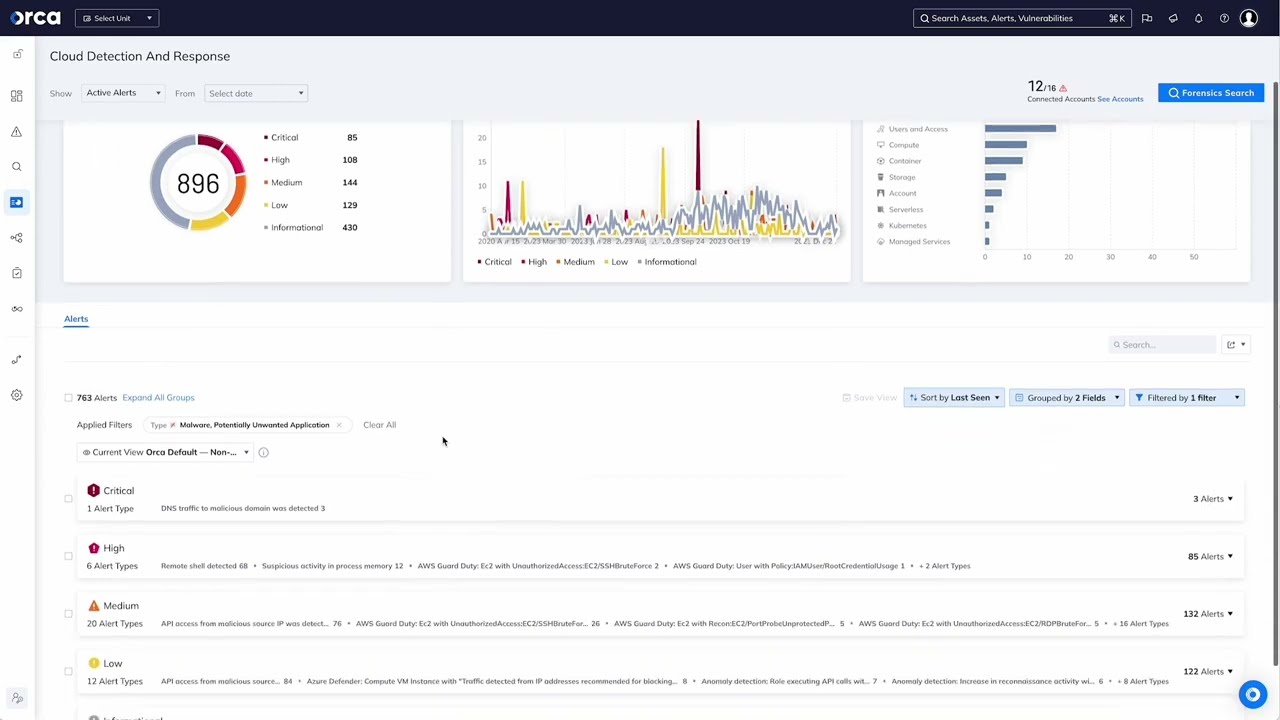Check the High group checkbox
Image resolution: width=1280 pixels, height=720 pixels.
[x=68, y=556]
